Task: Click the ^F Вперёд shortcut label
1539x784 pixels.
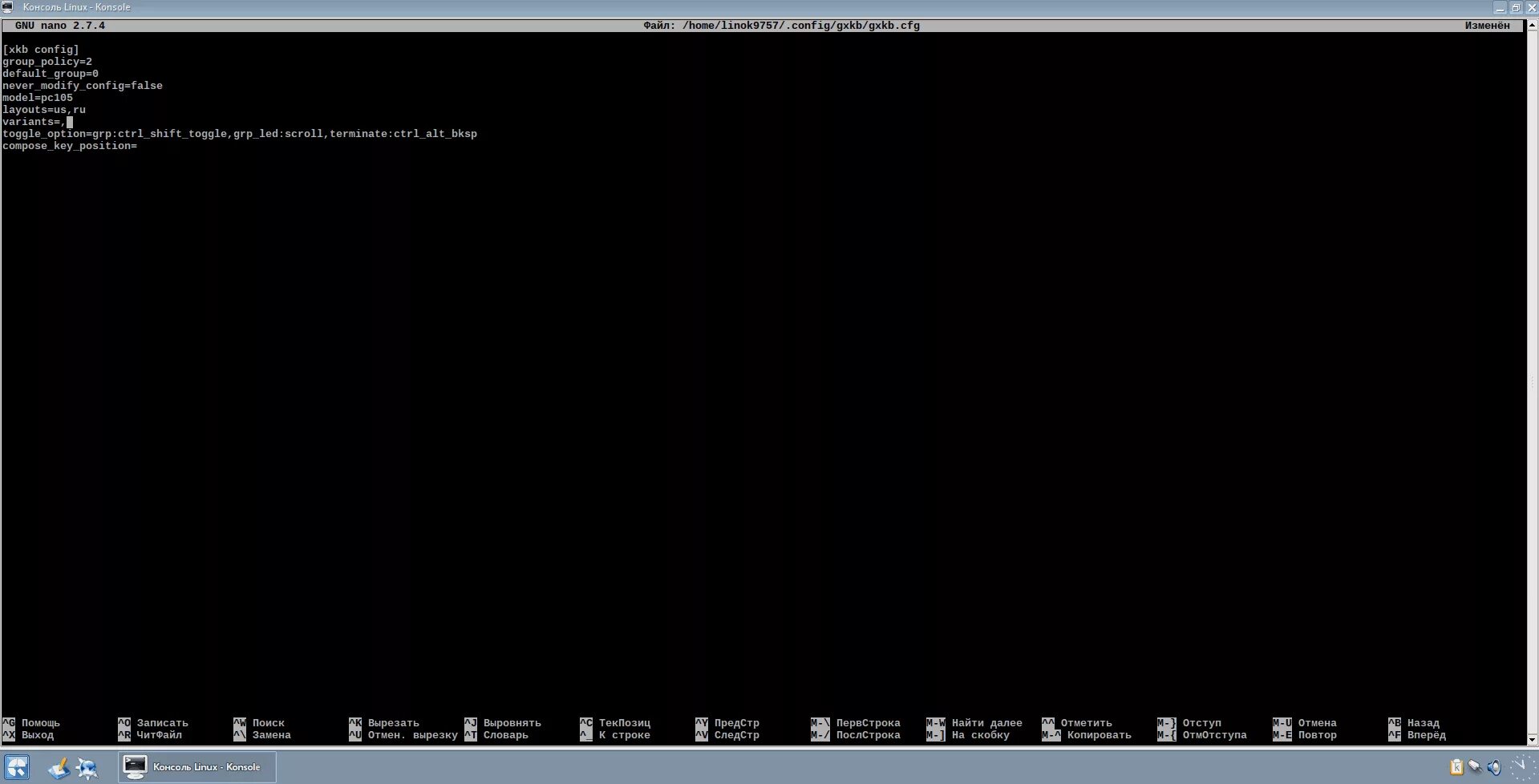Action: 1417,735
